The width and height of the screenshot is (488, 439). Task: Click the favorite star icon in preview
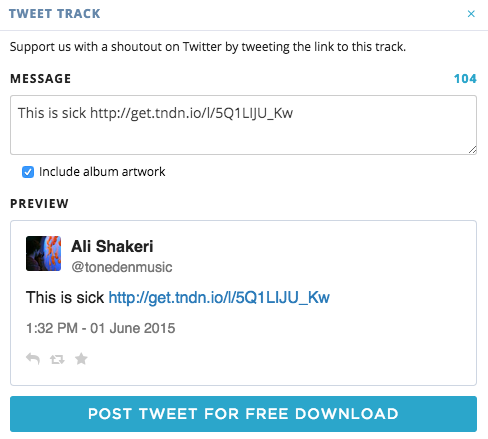pos(81,359)
